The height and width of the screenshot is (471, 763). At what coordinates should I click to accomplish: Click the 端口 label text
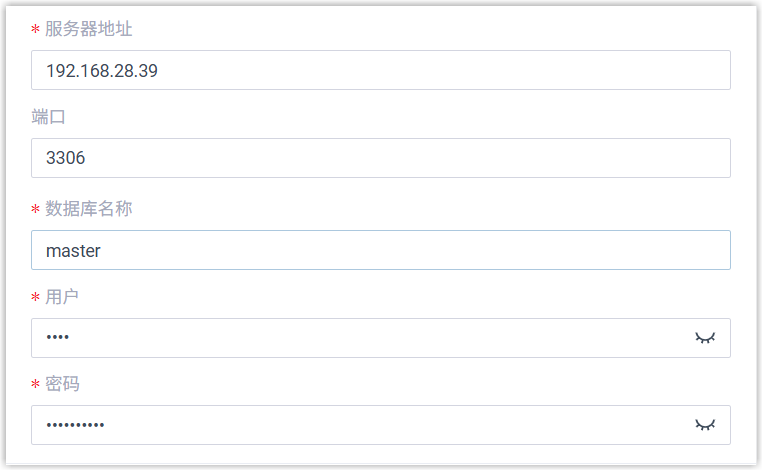tap(48, 117)
